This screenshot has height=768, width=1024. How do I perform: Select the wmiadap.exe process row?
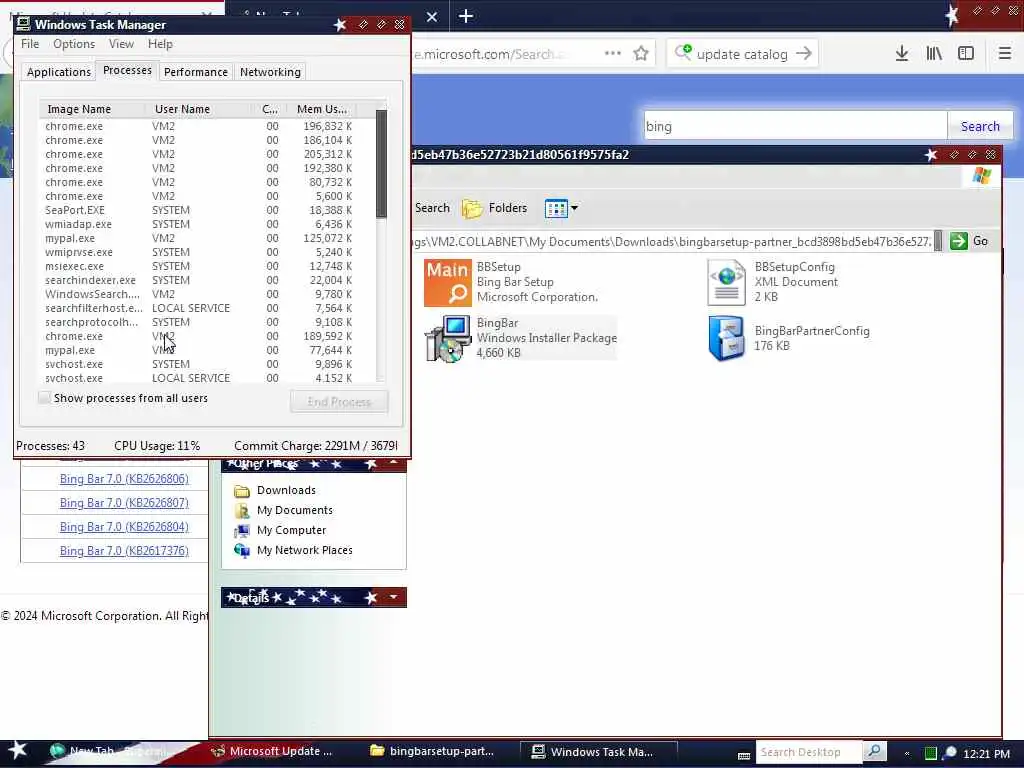[x=208, y=224]
